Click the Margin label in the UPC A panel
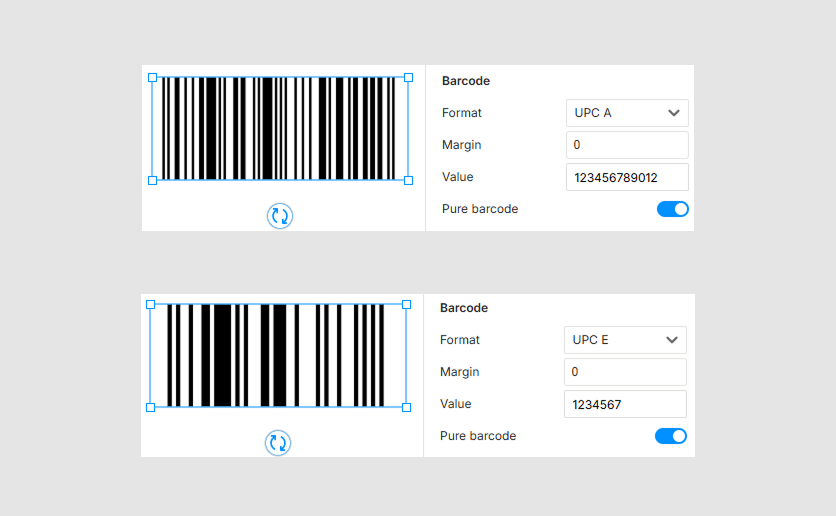 click(x=462, y=145)
